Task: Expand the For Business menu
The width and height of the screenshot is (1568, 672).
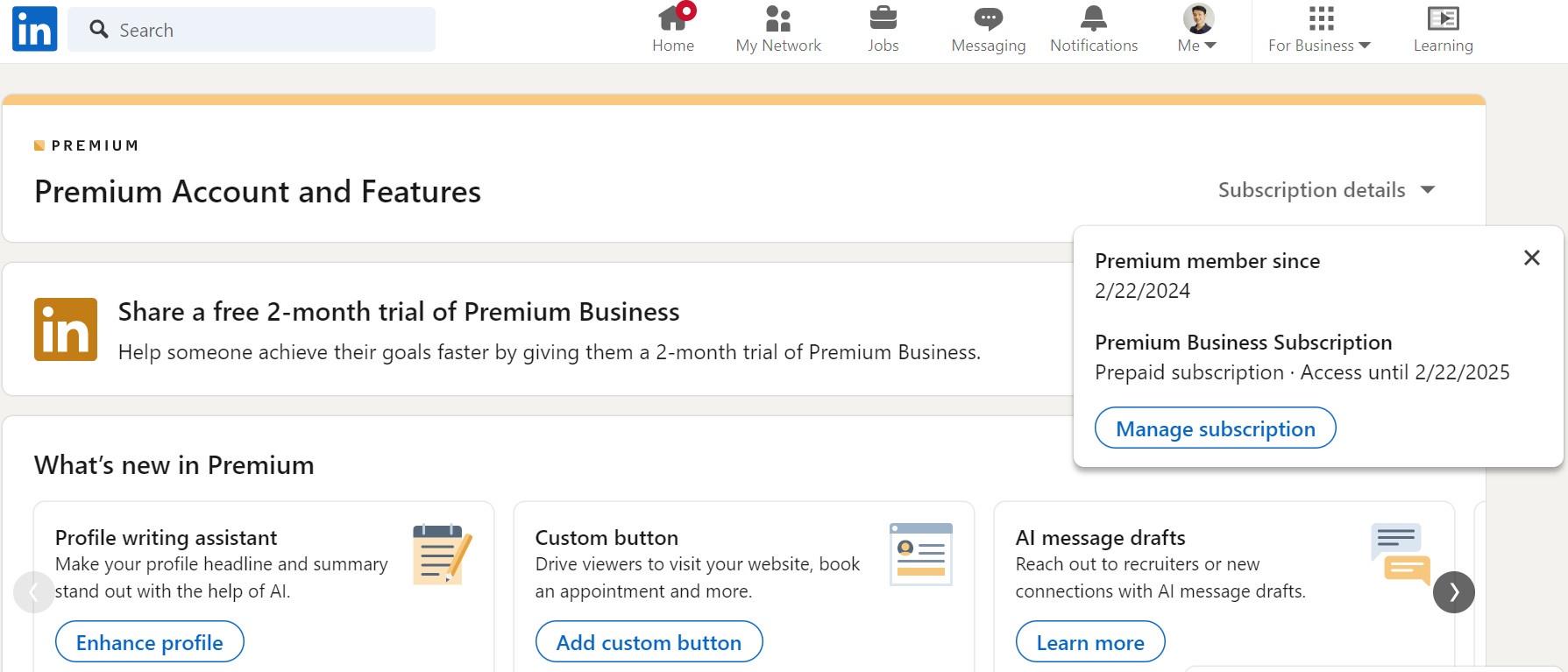Action: coord(1319,29)
